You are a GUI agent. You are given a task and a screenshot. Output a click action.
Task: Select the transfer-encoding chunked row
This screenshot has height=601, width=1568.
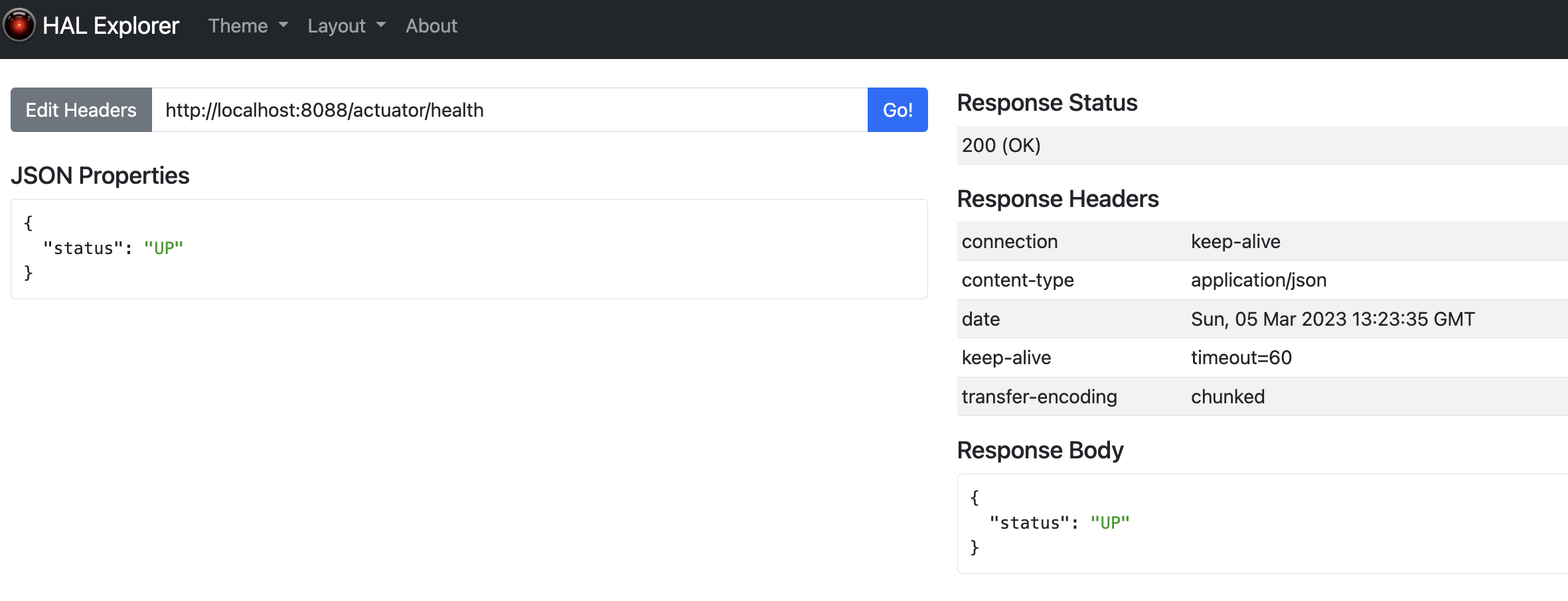1228,396
